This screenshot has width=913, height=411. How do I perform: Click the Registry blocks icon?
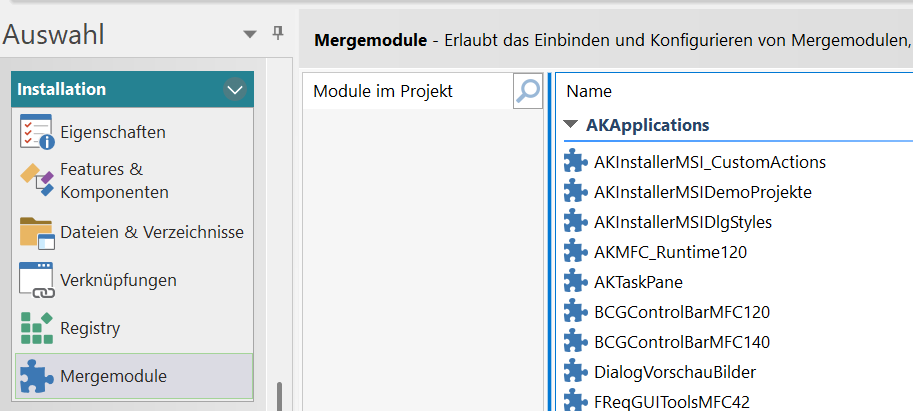coord(36,328)
